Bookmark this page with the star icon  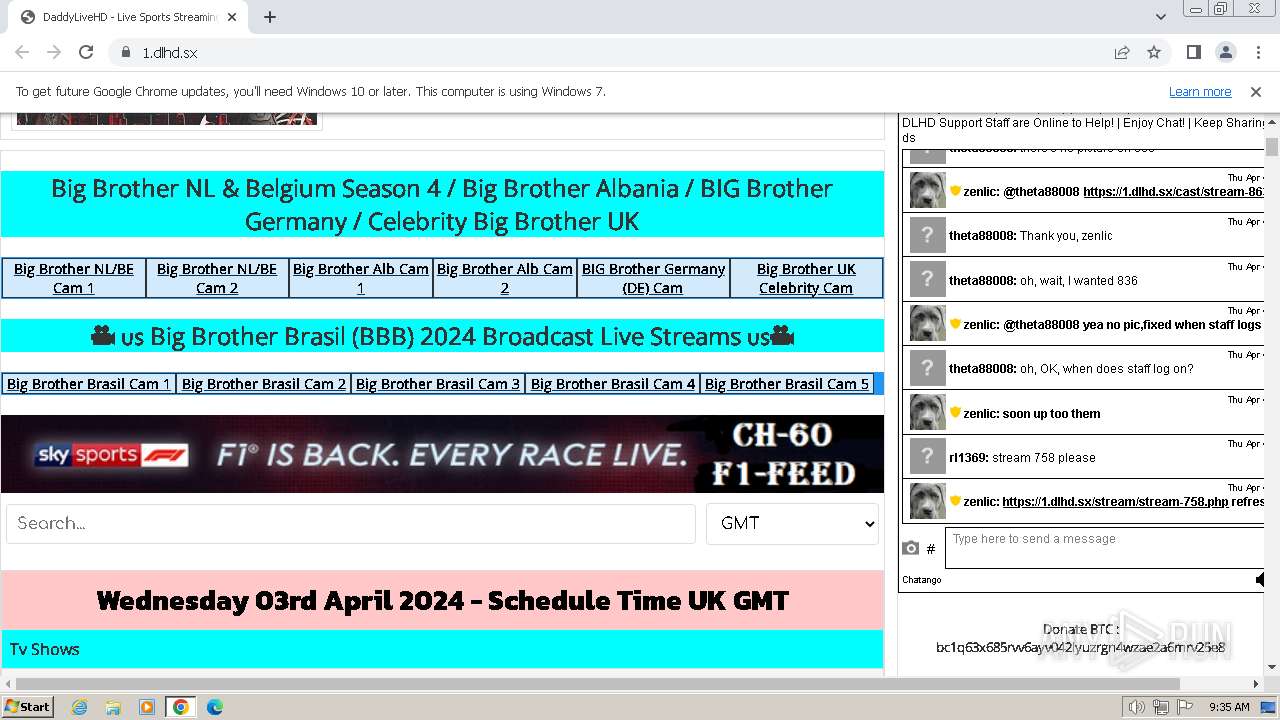(1154, 52)
